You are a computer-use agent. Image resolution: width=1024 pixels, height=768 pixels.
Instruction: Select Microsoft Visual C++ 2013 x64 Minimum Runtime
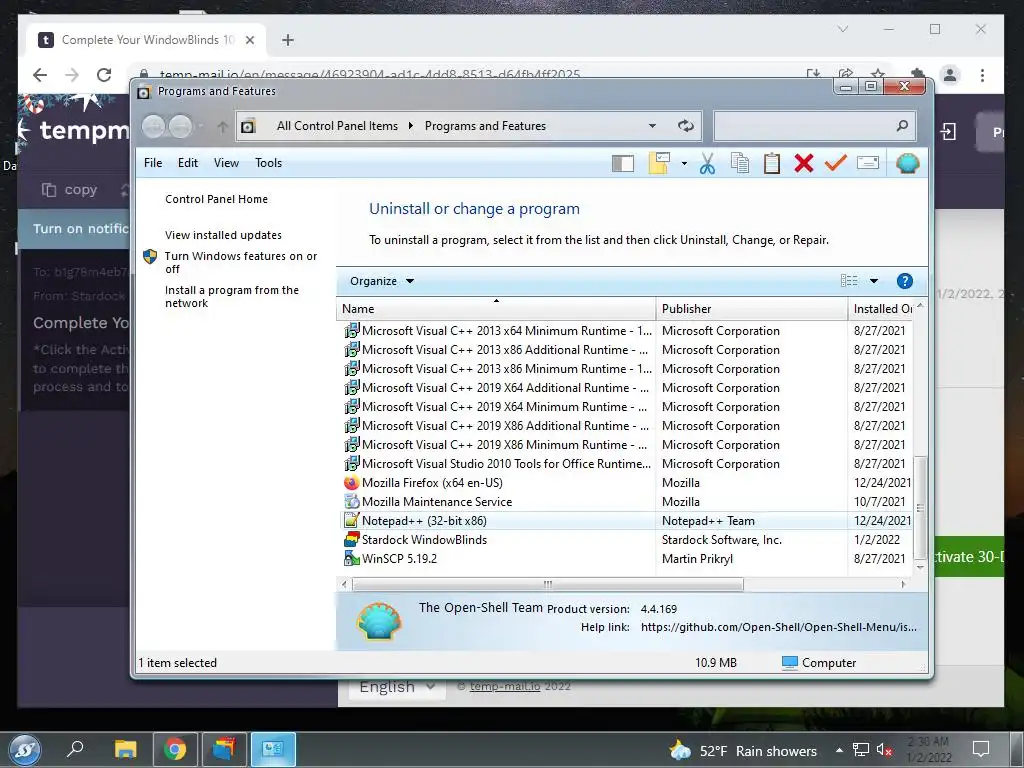[626, 331]
